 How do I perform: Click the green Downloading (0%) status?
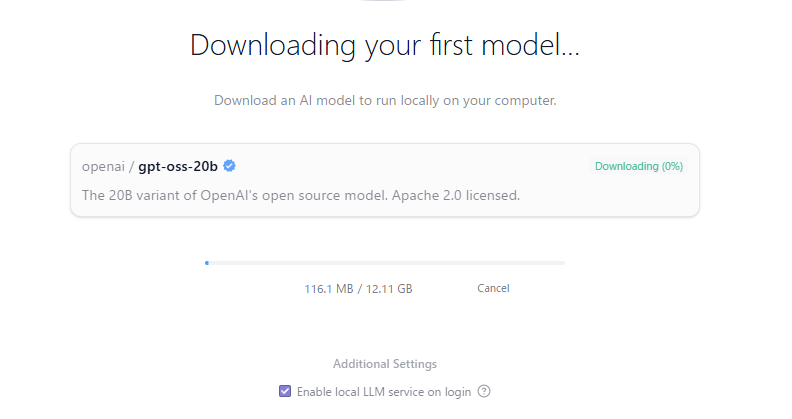point(639,166)
